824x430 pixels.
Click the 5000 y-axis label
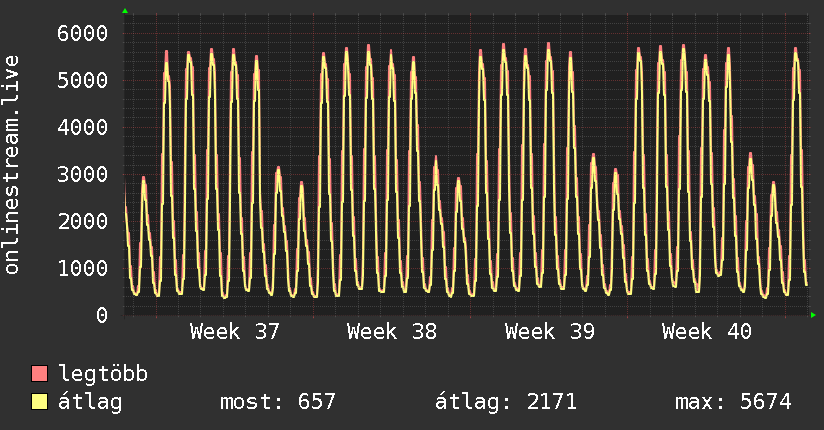point(83,80)
